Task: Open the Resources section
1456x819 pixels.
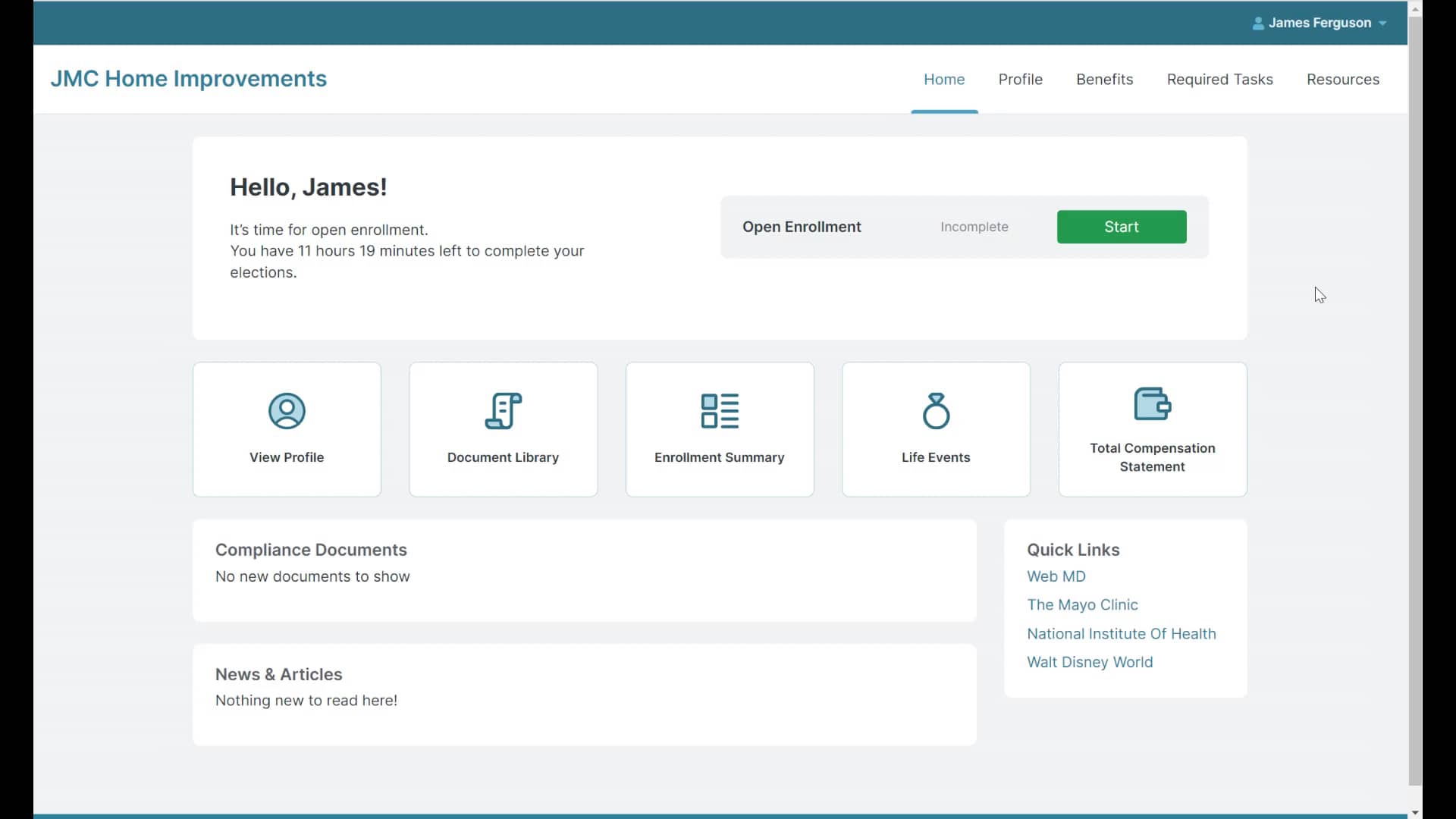Action: tap(1342, 79)
